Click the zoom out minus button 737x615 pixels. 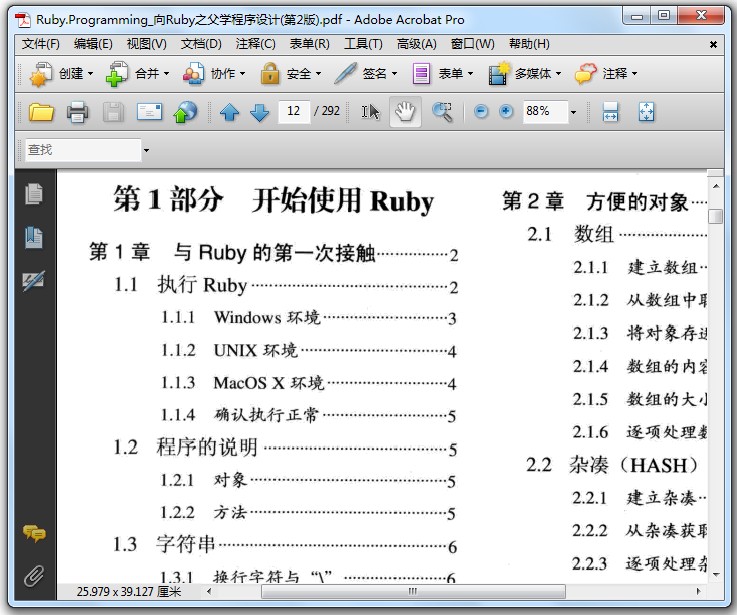481,111
